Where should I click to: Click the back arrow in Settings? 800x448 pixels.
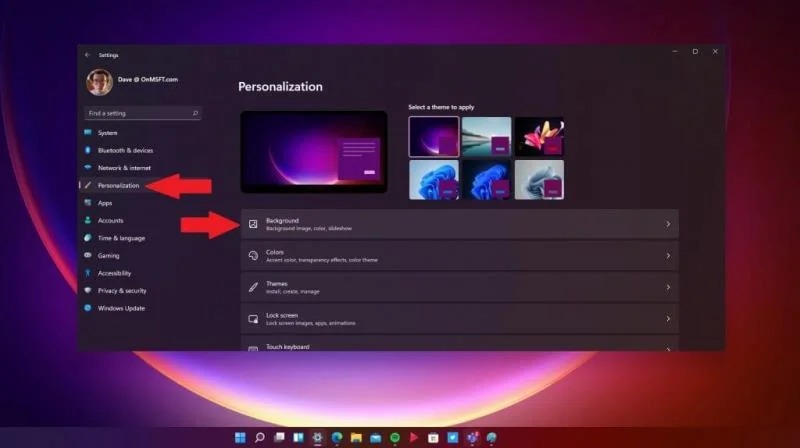coord(87,55)
